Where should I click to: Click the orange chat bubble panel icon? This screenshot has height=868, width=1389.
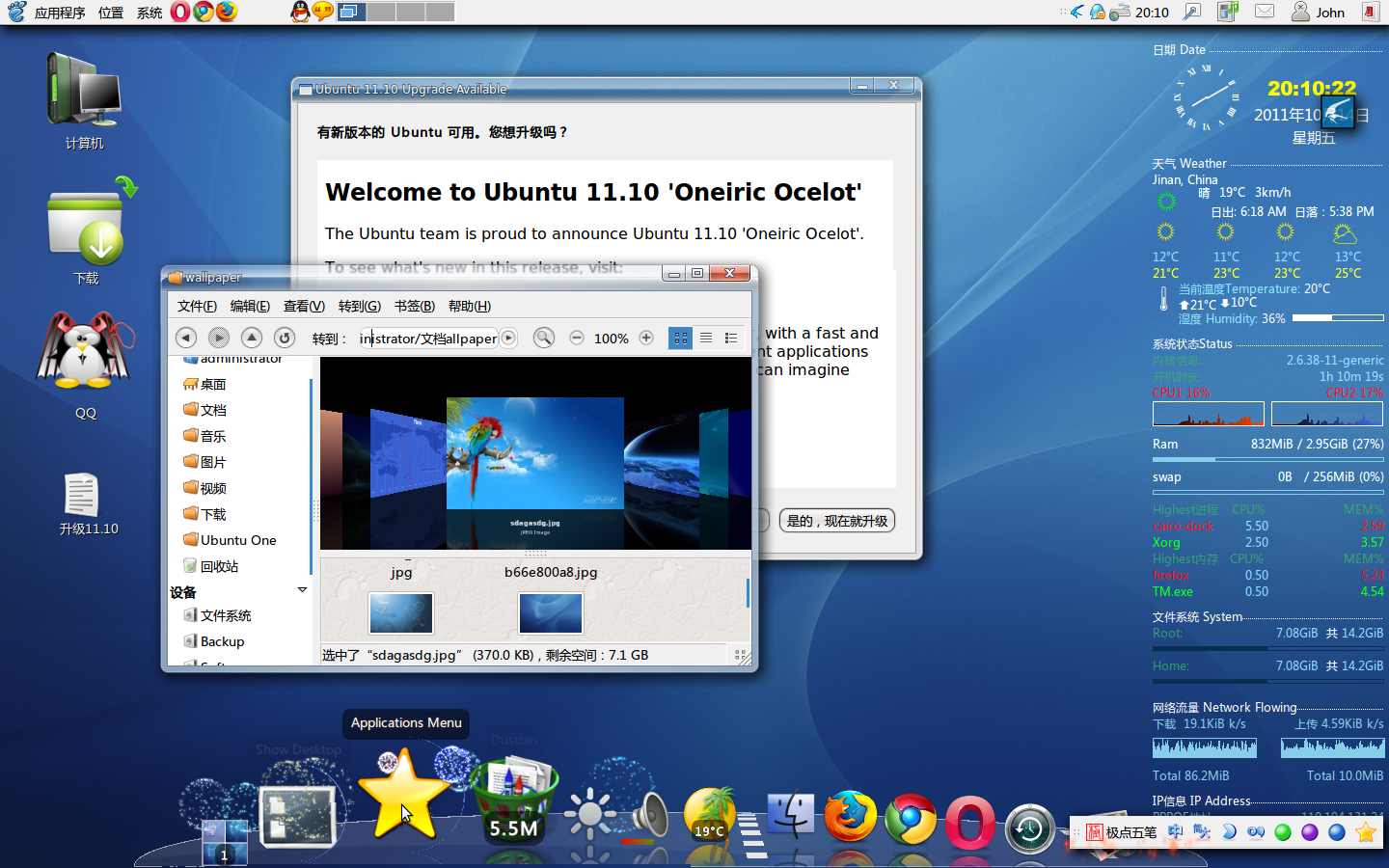323,12
